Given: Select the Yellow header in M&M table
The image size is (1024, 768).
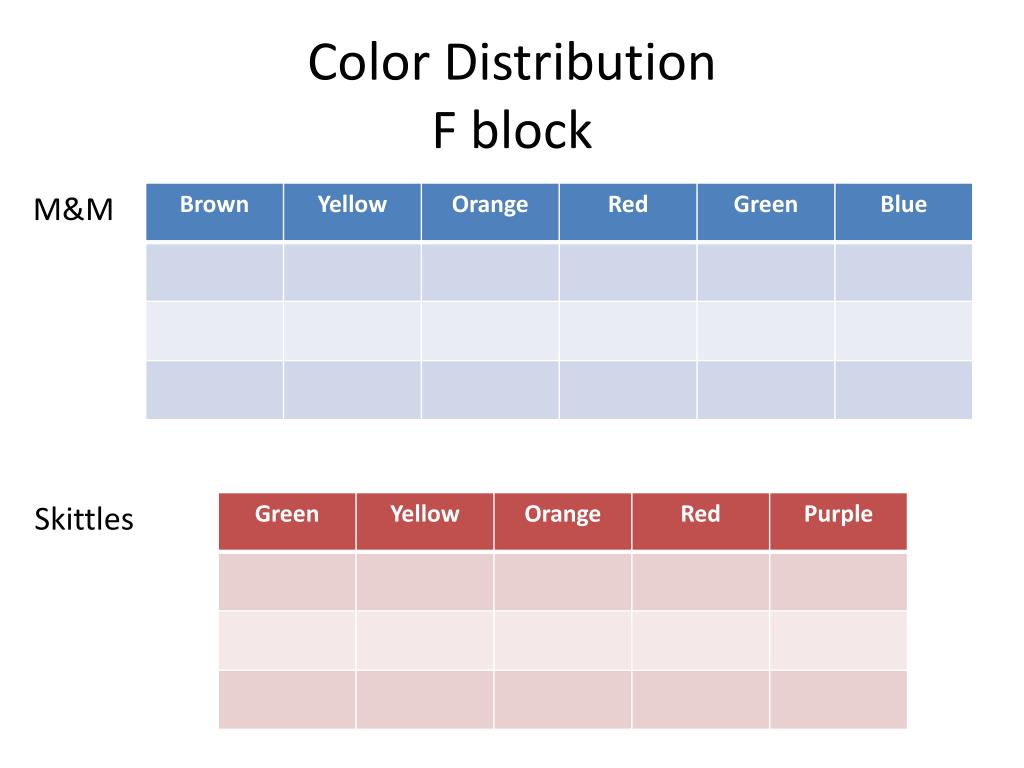Looking at the screenshot, I should [x=352, y=204].
